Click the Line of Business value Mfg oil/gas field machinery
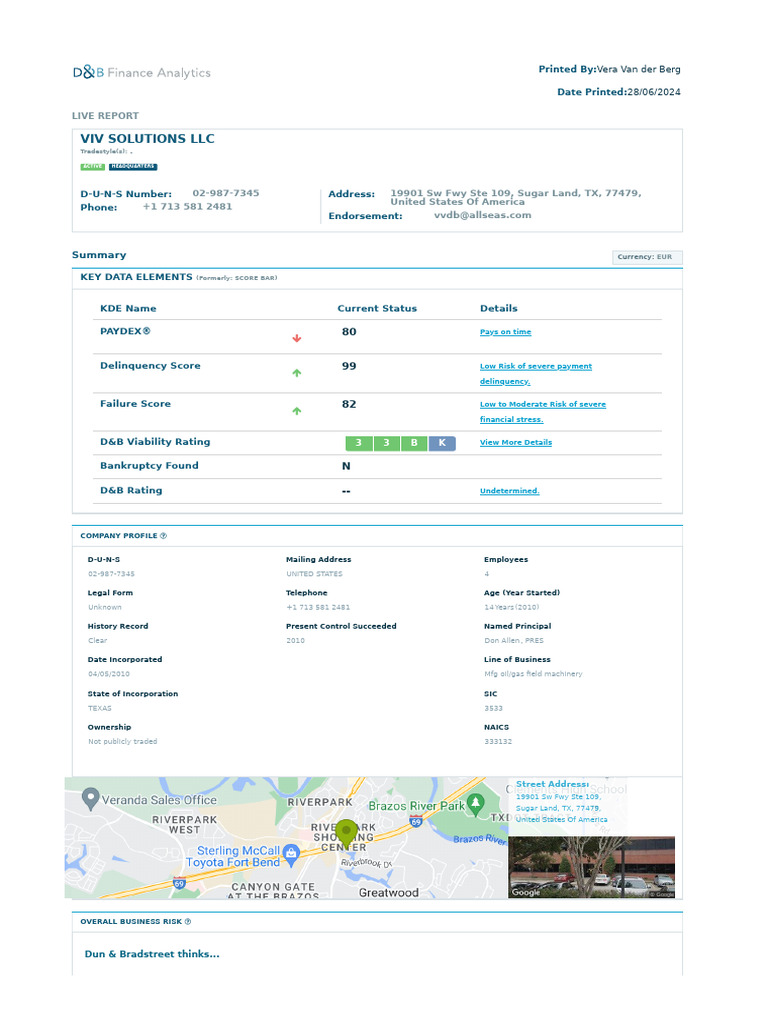 tap(534, 674)
